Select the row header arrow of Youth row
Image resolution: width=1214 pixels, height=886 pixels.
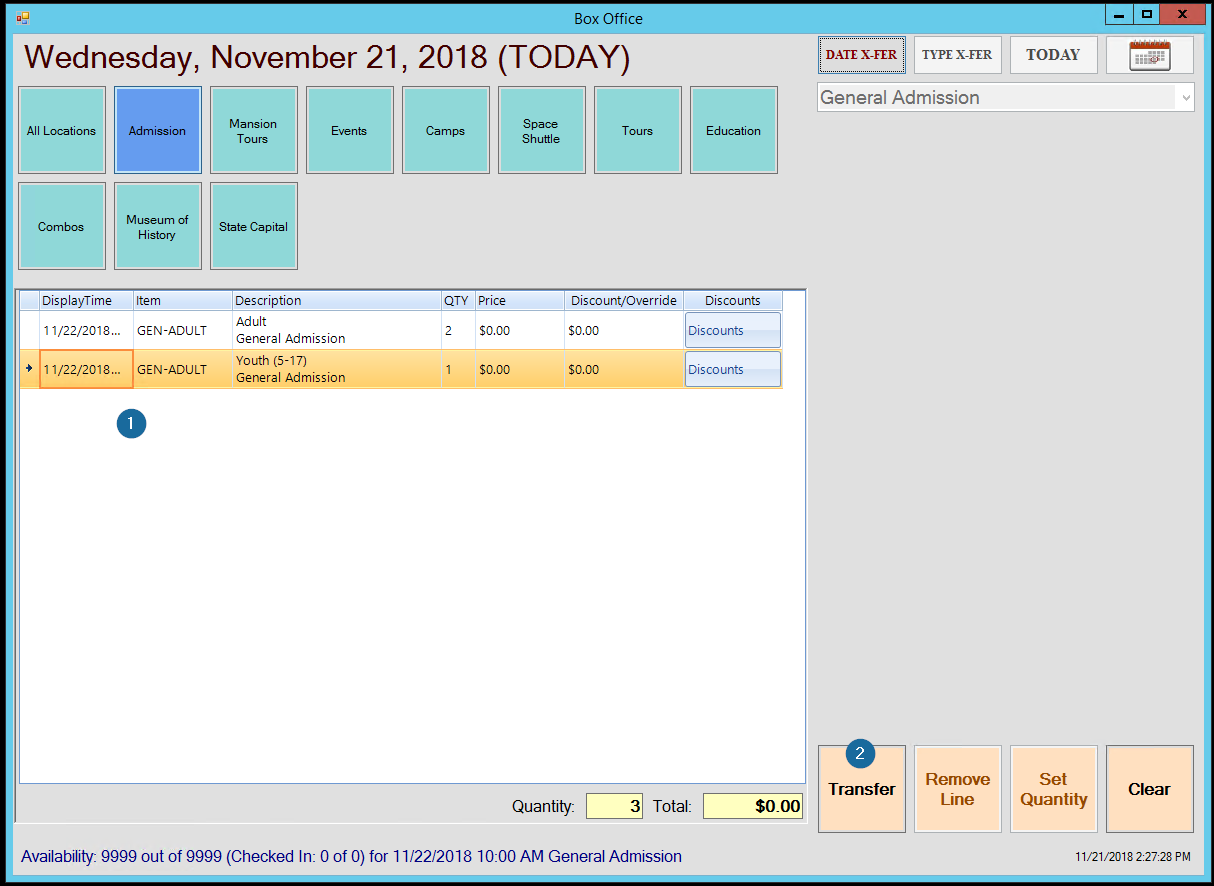point(30,369)
